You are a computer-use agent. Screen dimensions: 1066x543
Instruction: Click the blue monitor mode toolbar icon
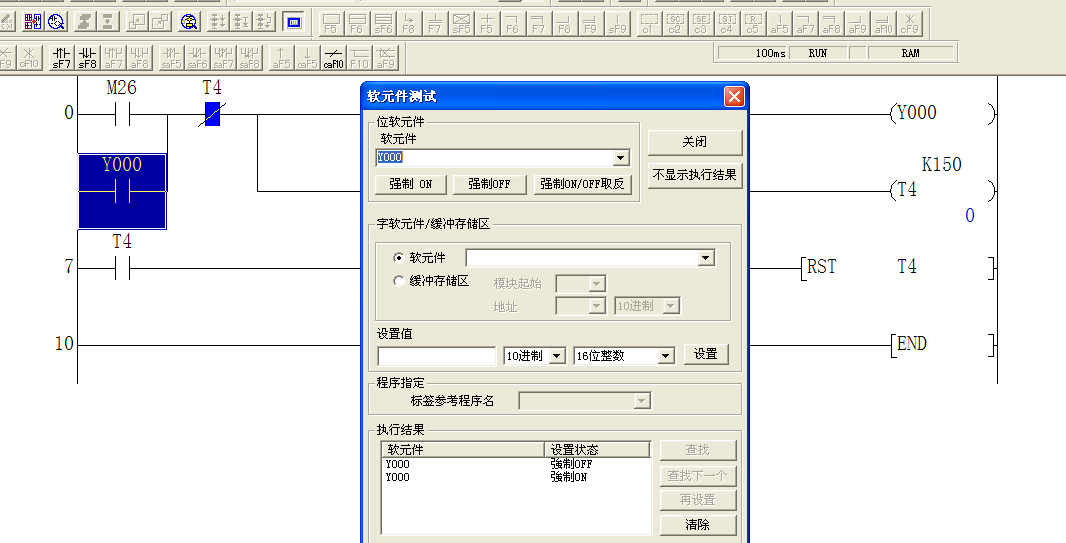tap(293, 21)
